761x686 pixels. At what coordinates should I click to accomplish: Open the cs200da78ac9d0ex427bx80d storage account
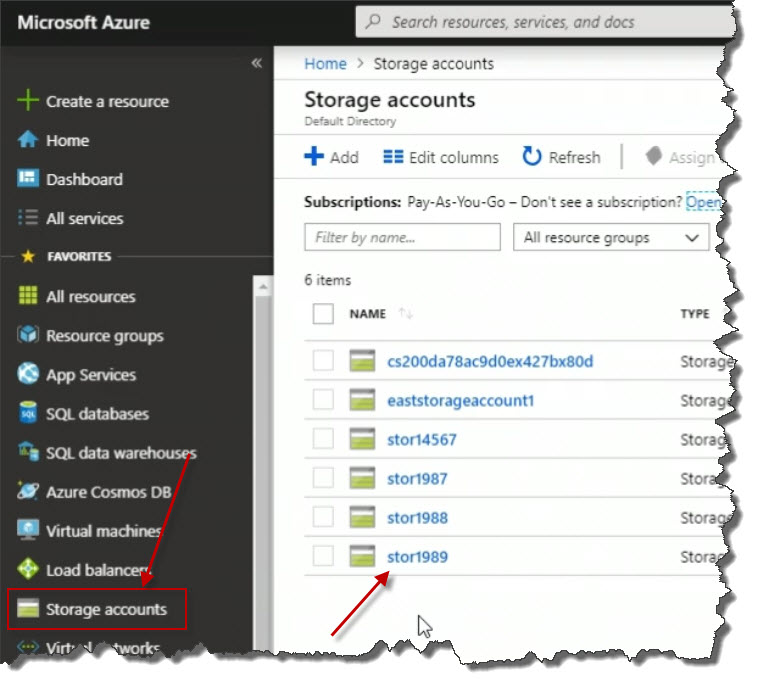[x=490, y=361]
